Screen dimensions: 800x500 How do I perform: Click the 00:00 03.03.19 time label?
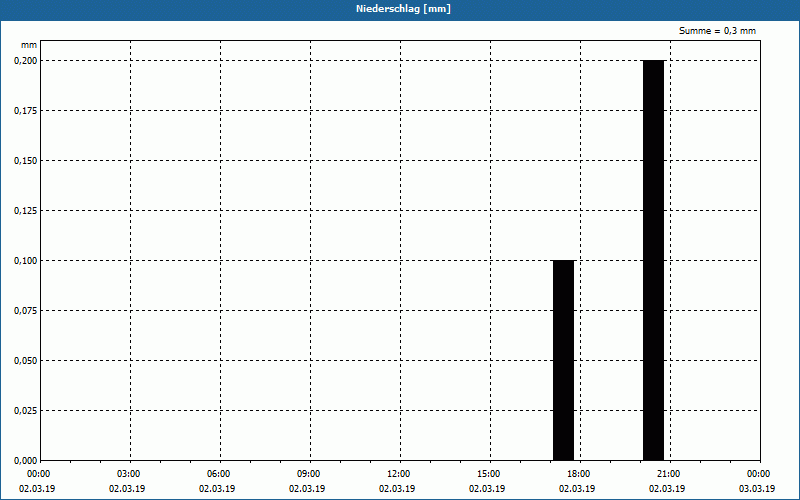(x=757, y=481)
